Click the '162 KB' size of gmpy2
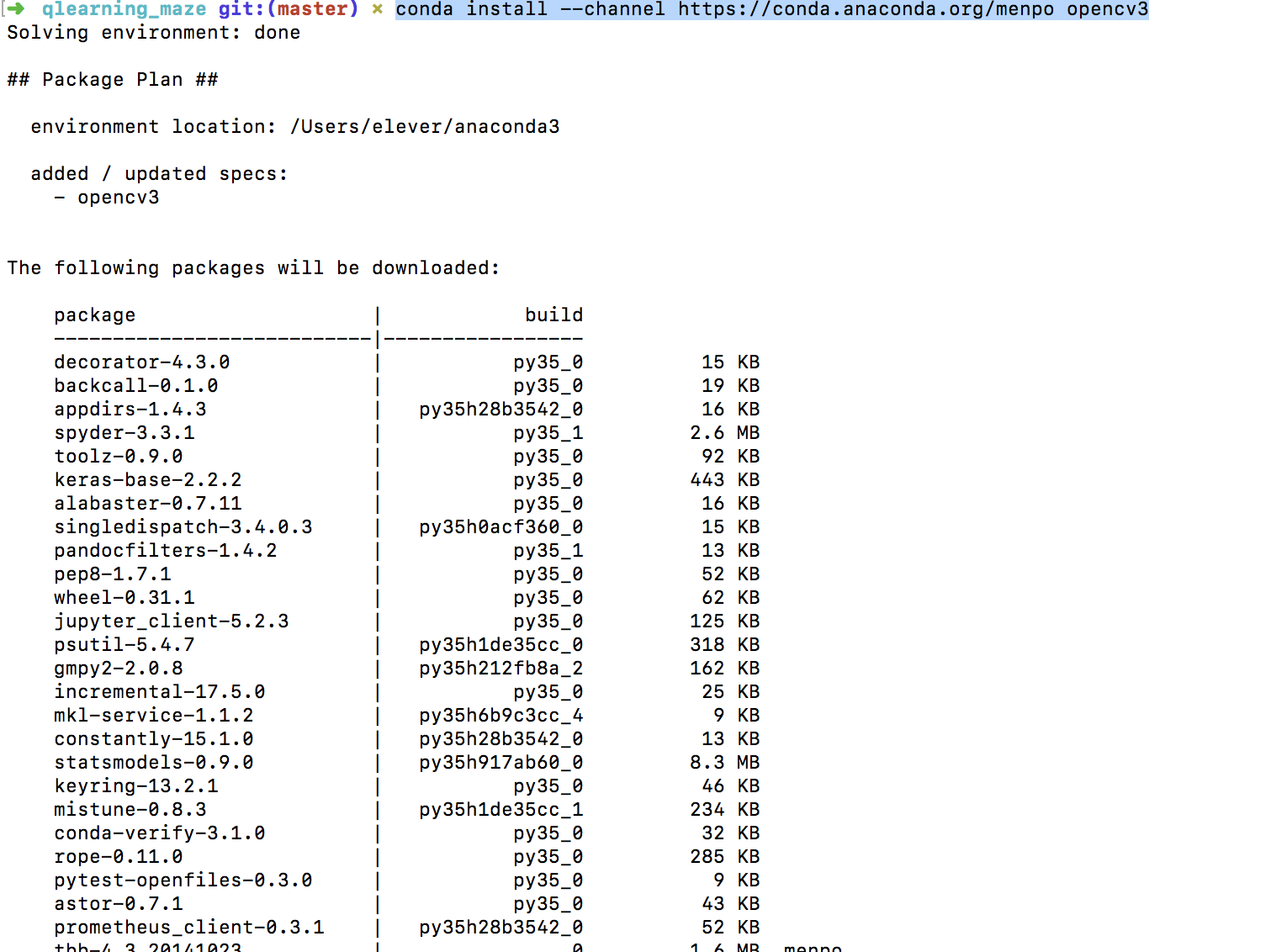This screenshot has height=952, width=1287. click(x=725, y=669)
